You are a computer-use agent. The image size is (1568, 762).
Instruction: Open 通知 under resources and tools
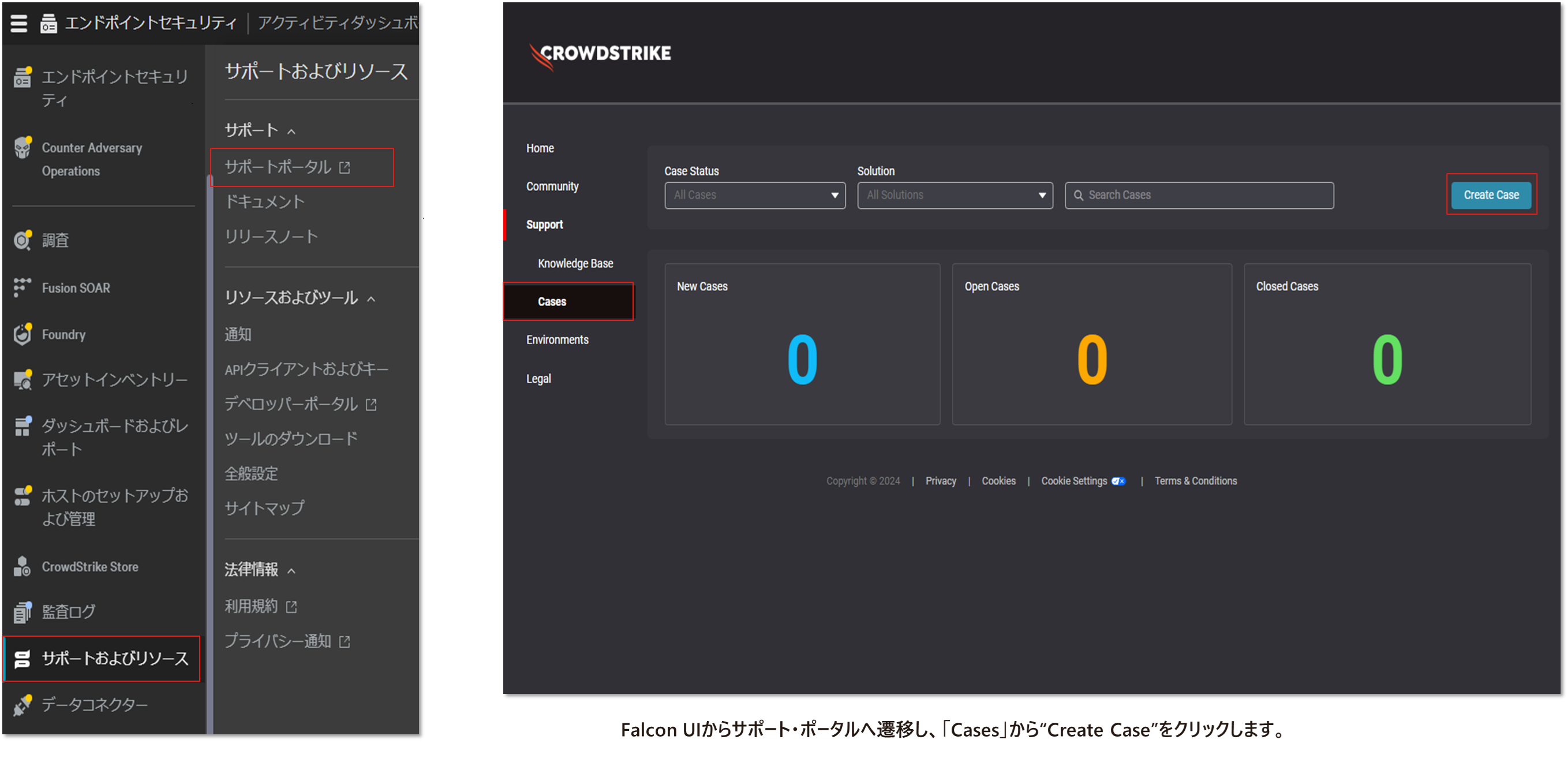point(238,334)
